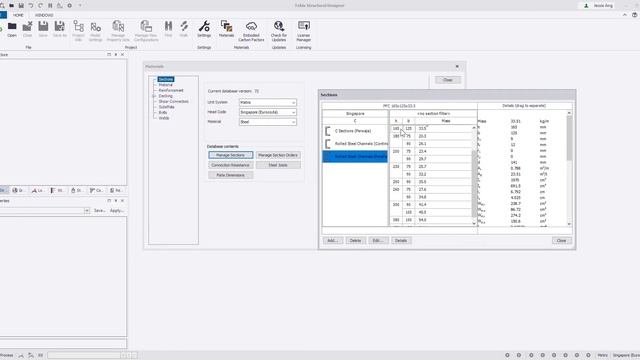Click the Steel Joists button
Screen dimensions: 640x360
(x=278, y=165)
